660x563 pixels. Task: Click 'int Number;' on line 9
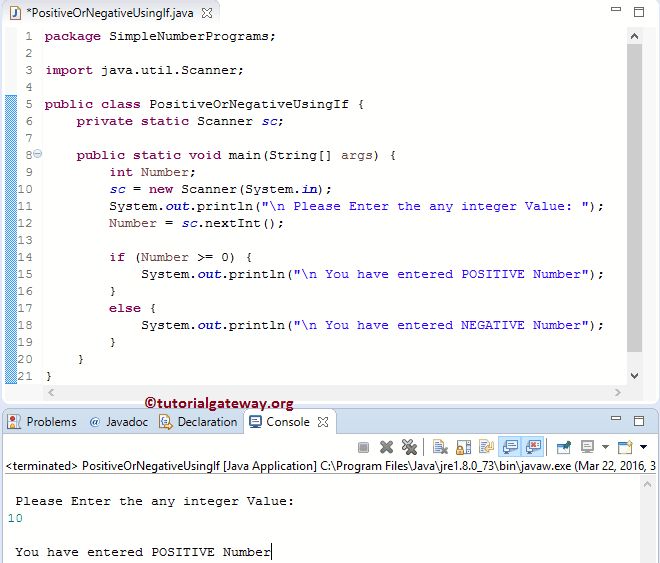[x=152, y=172]
